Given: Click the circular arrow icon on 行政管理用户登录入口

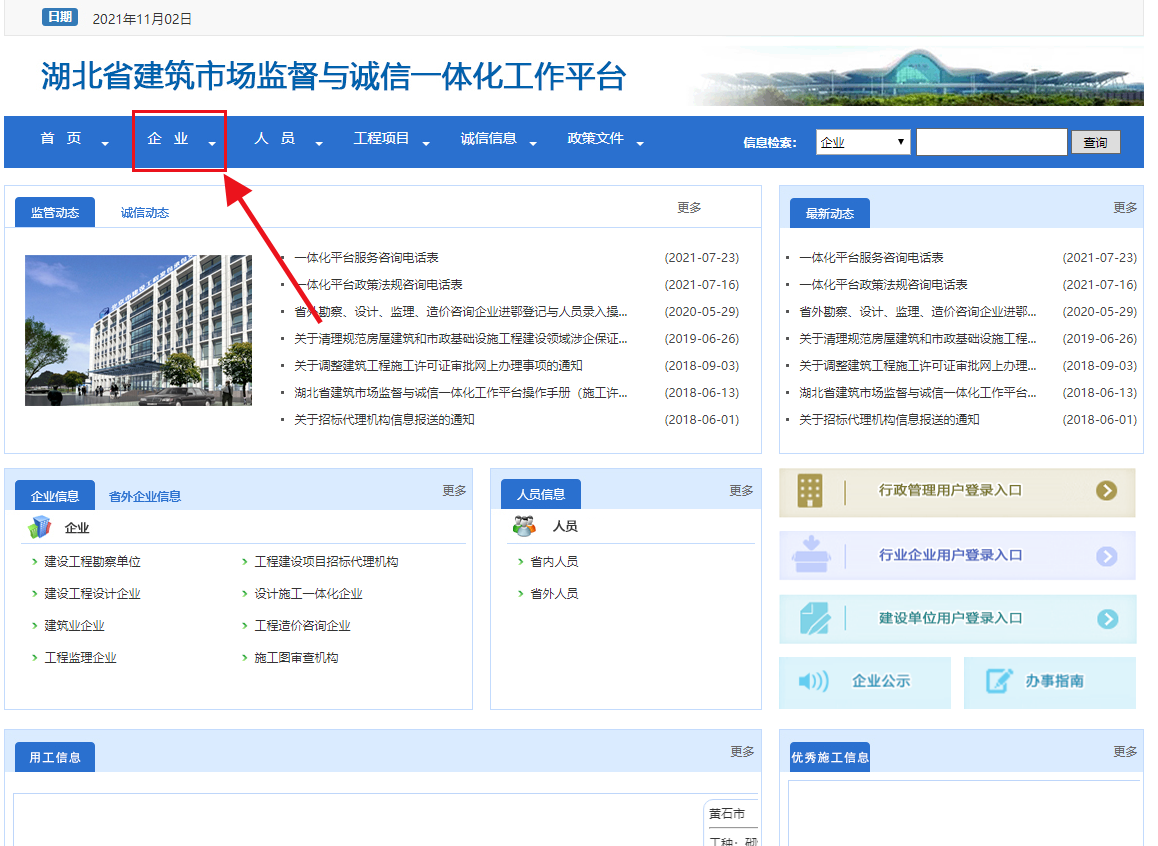Looking at the screenshot, I should click(x=1105, y=492).
